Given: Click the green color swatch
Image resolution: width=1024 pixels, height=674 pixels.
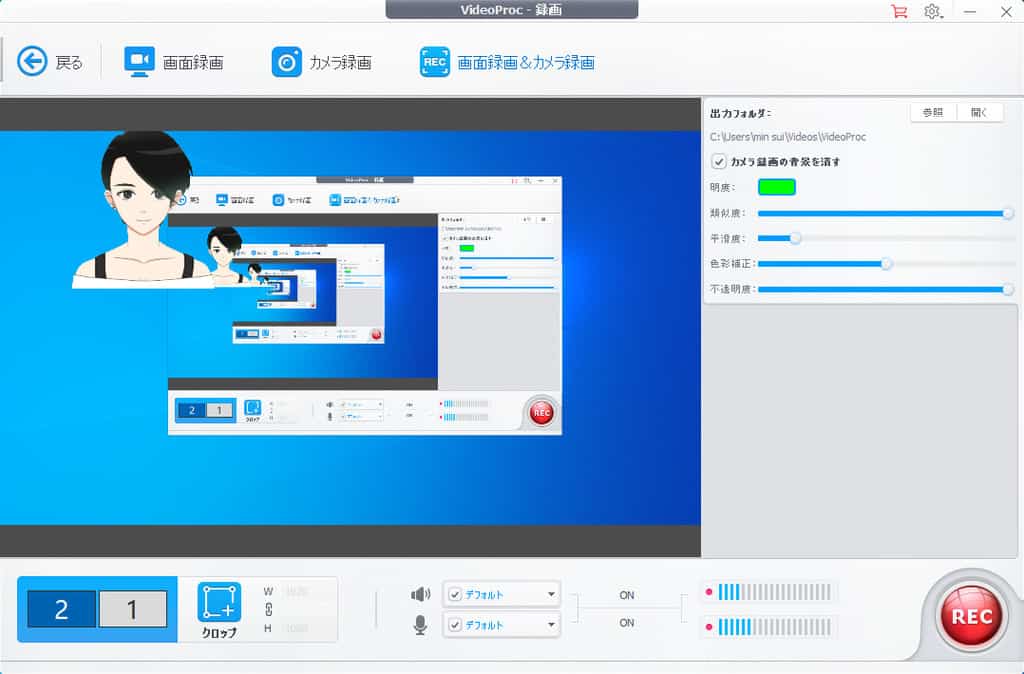Looking at the screenshot, I should click(x=777, y=187).
